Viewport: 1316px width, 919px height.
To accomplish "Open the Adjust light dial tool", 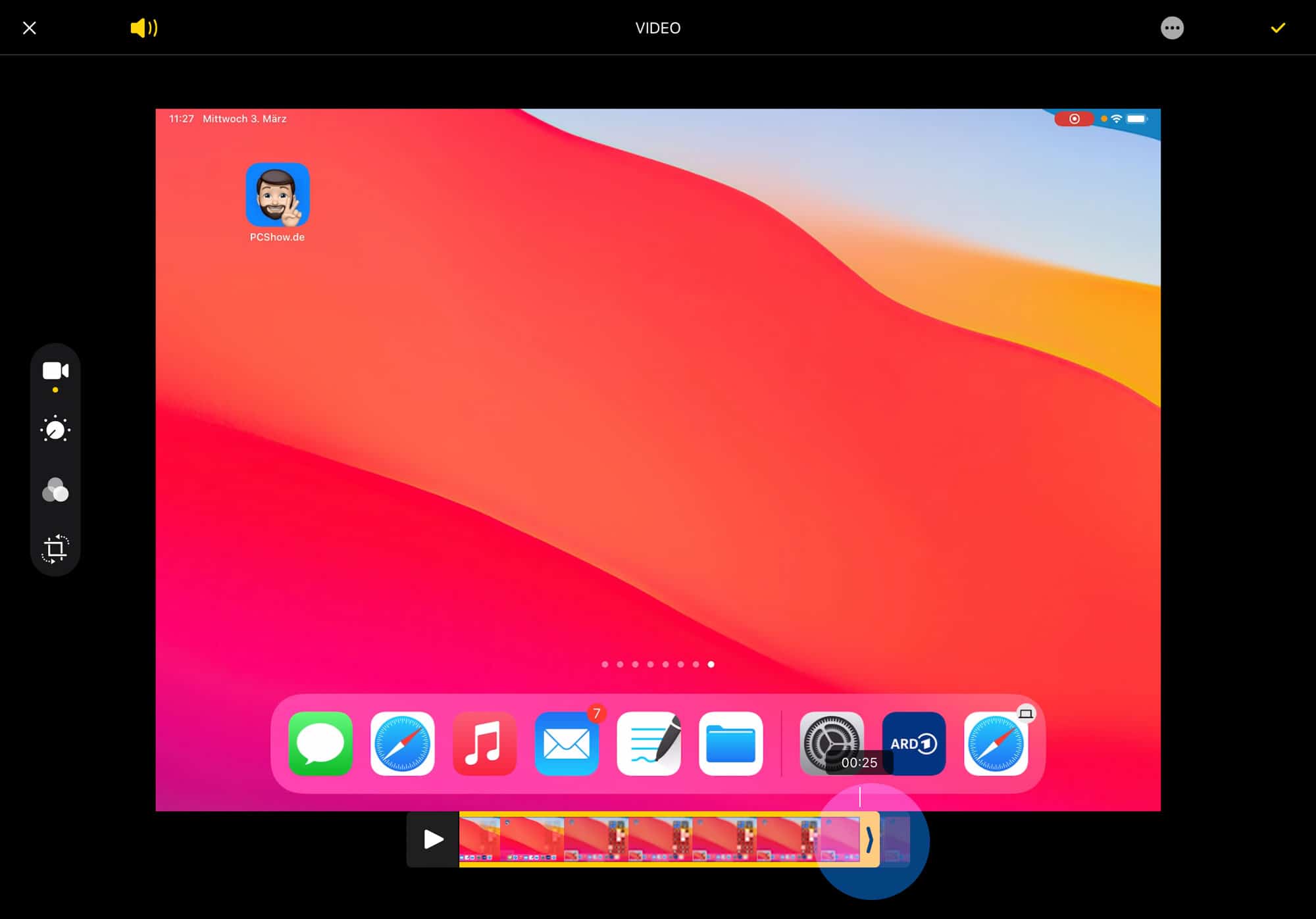I will [55, 430].
